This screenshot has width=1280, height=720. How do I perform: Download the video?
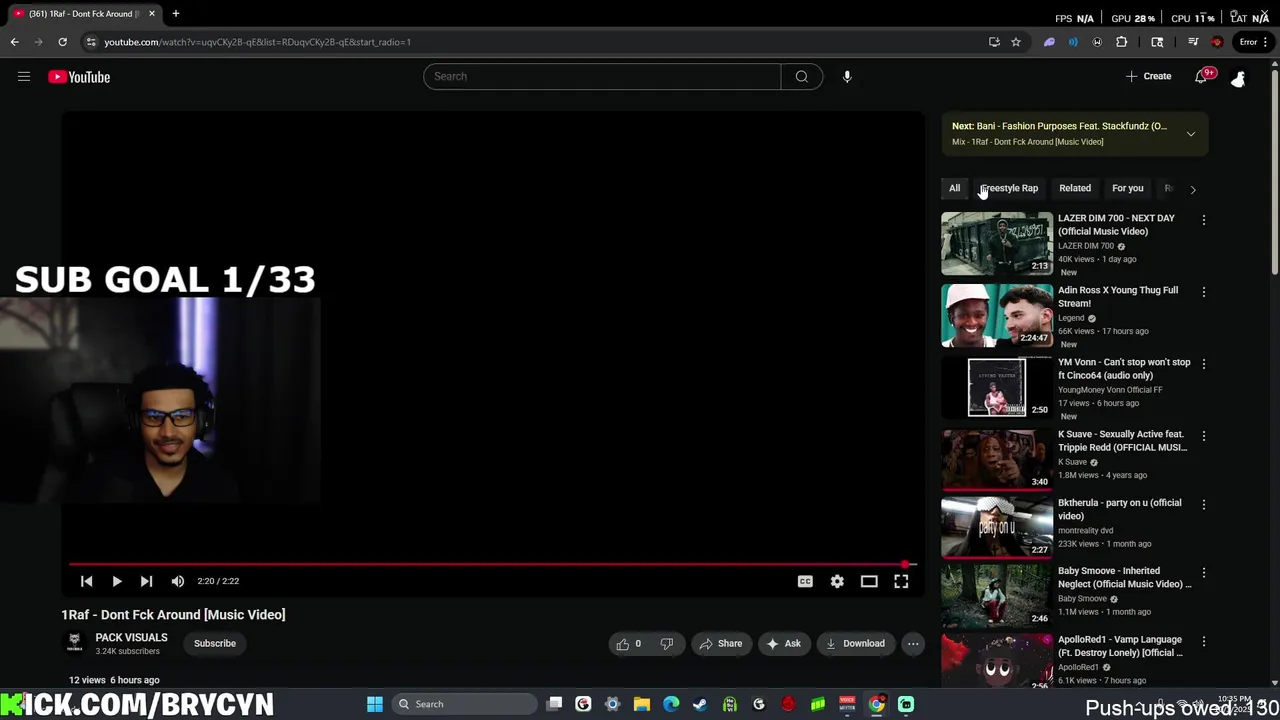point(855,644)
